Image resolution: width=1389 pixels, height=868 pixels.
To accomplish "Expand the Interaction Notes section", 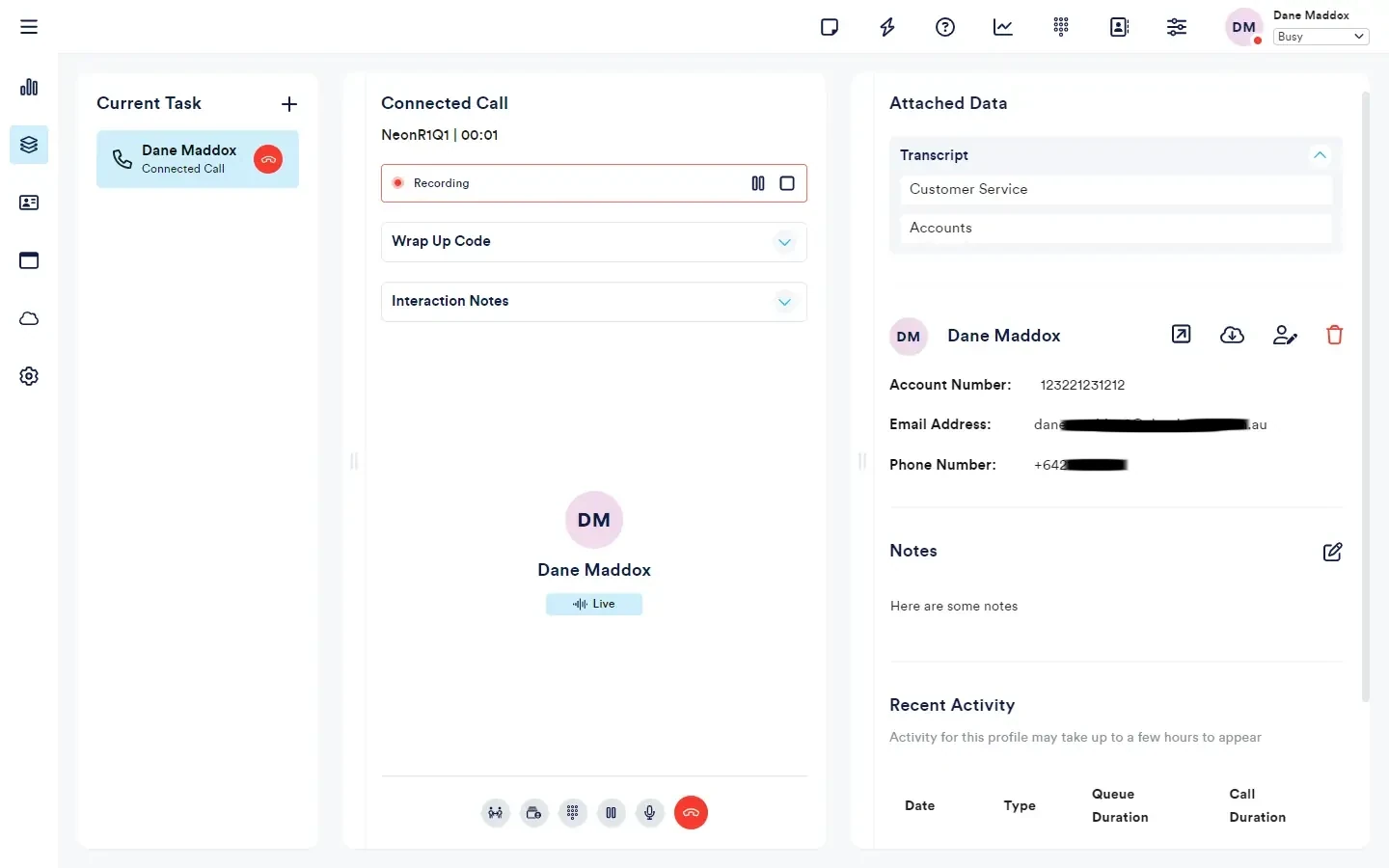I will [784, 302].
